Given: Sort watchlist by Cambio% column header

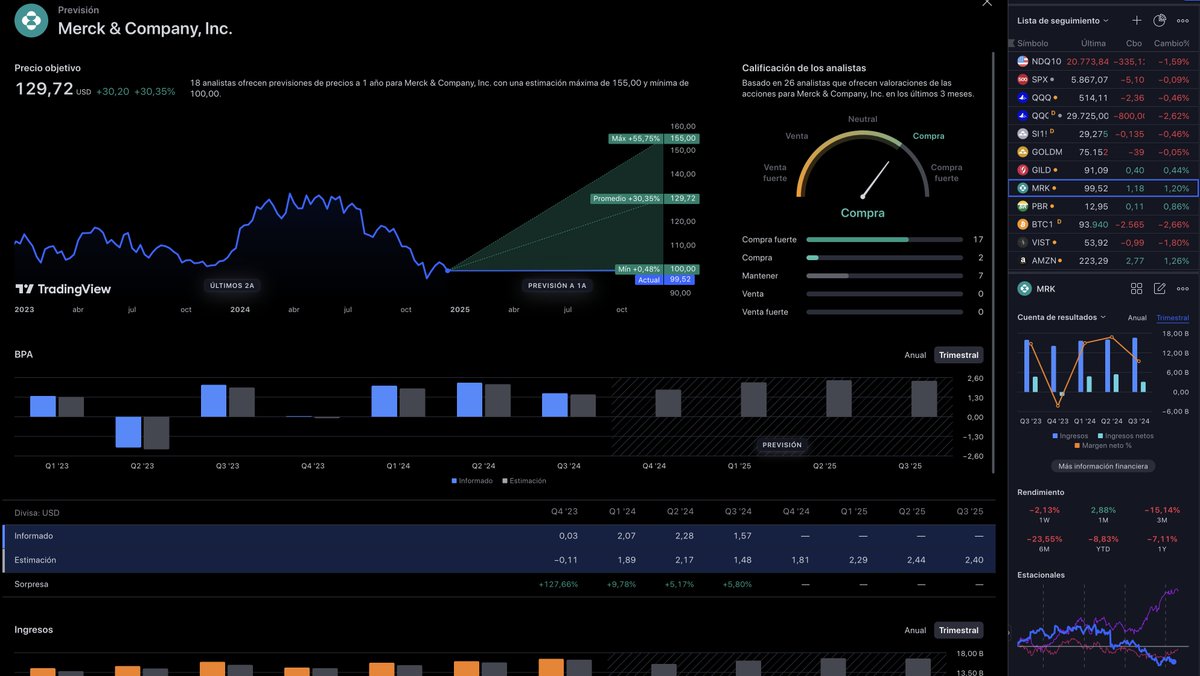Looking at the screenshot, I should click(x=1172, y=43).
